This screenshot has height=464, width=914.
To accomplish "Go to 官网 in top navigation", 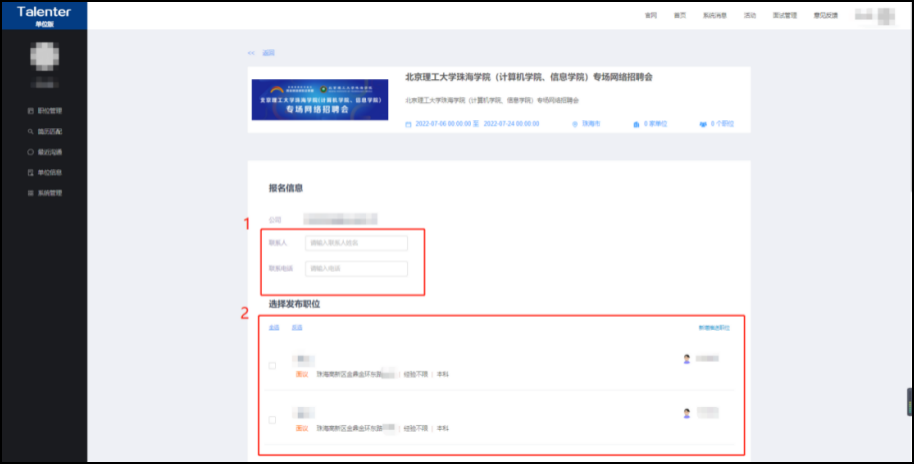I will click(x=651, y=16).
